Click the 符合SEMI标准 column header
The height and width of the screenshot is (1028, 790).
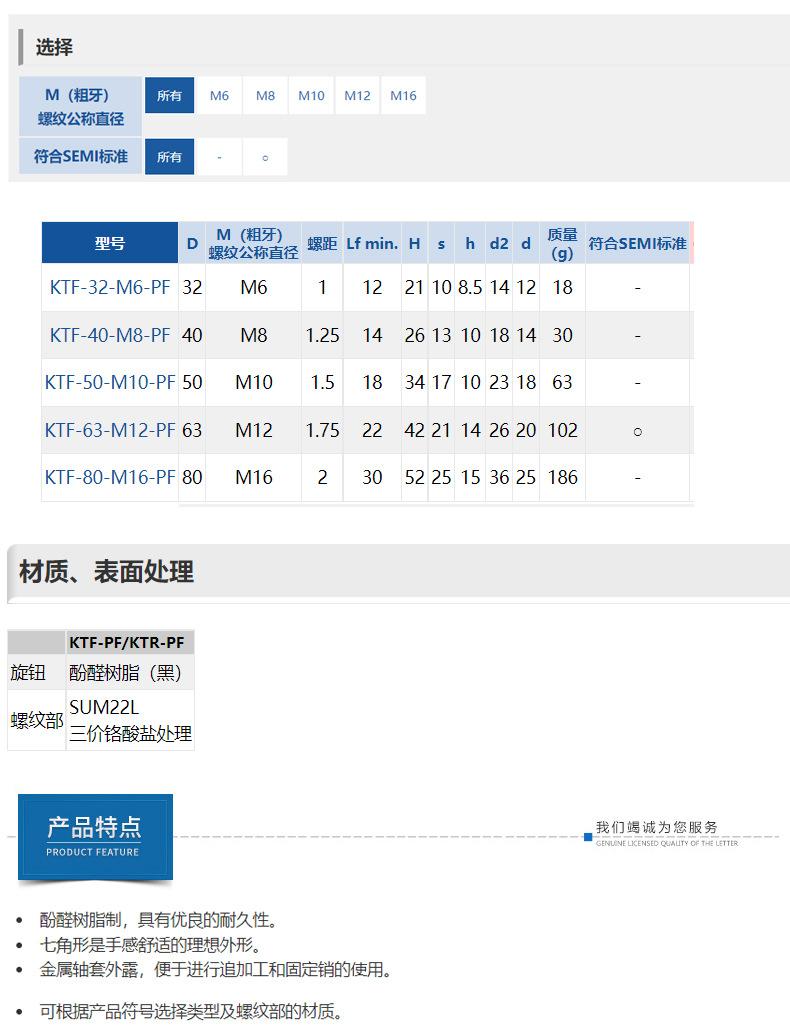(x=637, y=243)
